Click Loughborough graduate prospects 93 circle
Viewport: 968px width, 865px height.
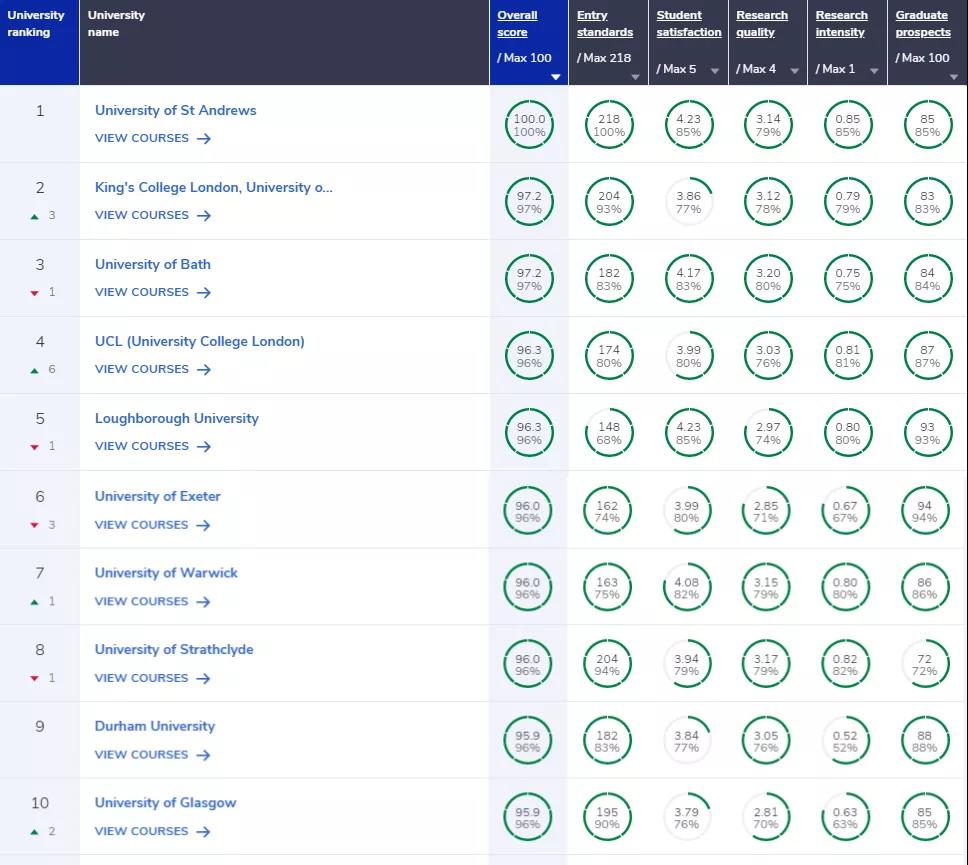coord(927,433)
